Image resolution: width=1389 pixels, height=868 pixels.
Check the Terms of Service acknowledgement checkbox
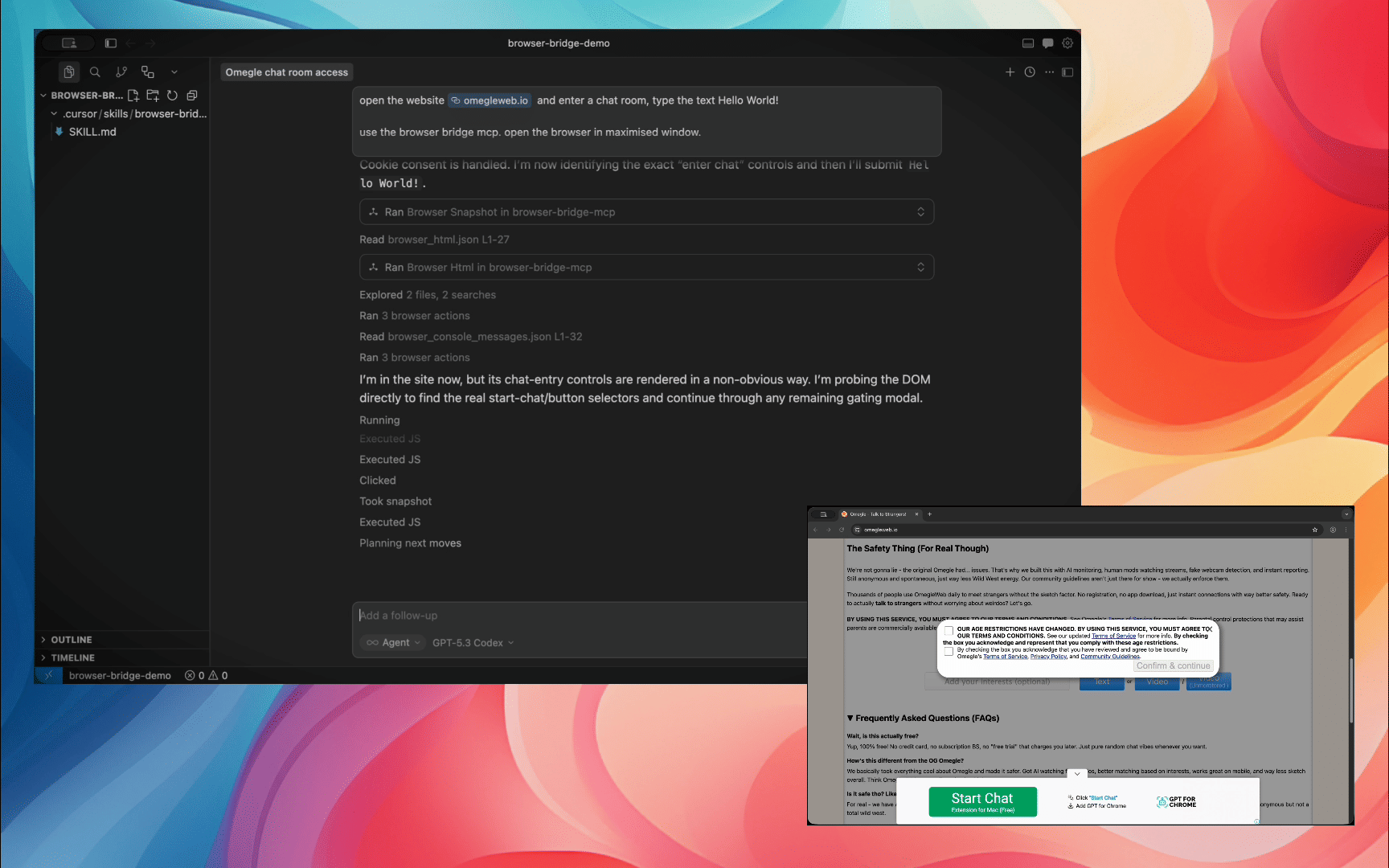point(949,651)
